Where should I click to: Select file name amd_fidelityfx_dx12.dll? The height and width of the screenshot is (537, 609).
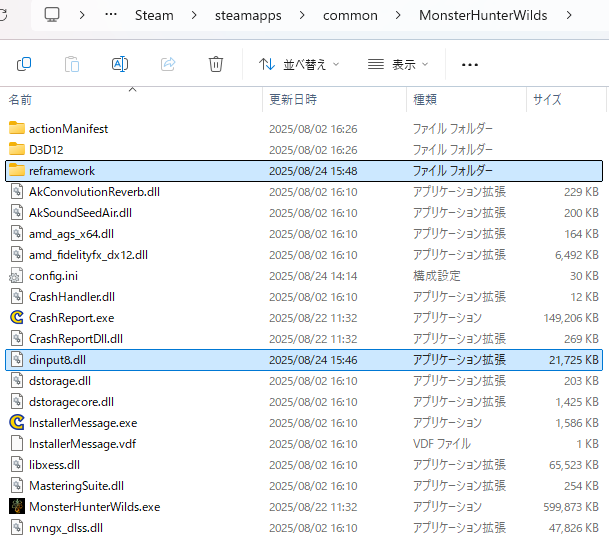tap(88, 255)
